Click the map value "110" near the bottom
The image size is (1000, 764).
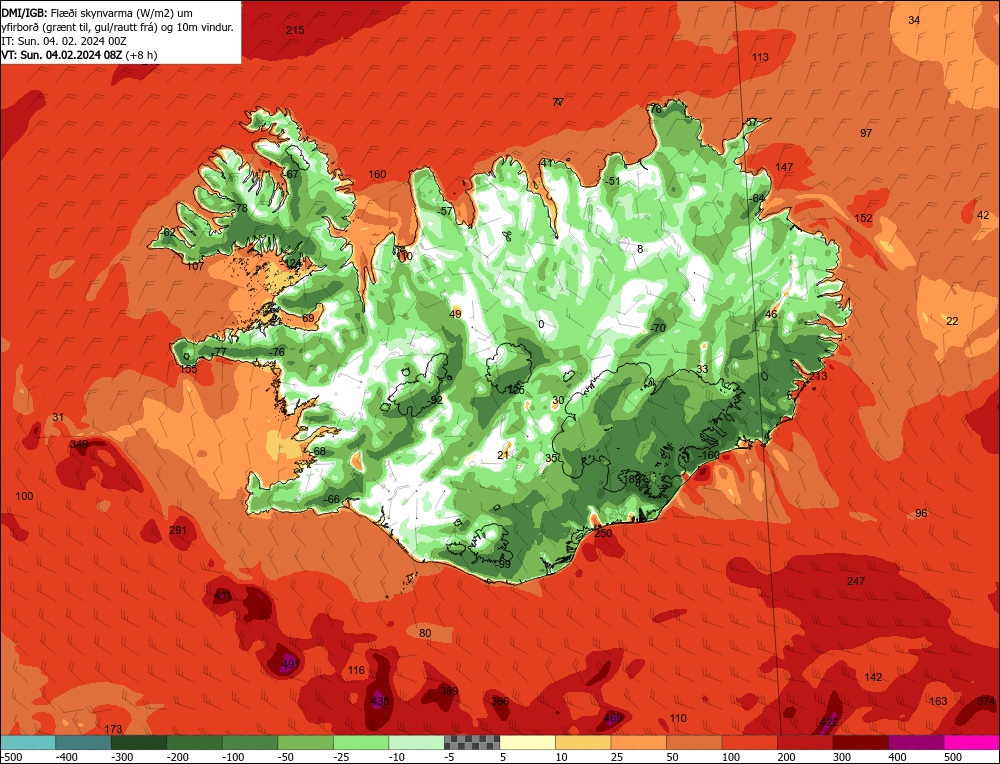click(678, 718)
